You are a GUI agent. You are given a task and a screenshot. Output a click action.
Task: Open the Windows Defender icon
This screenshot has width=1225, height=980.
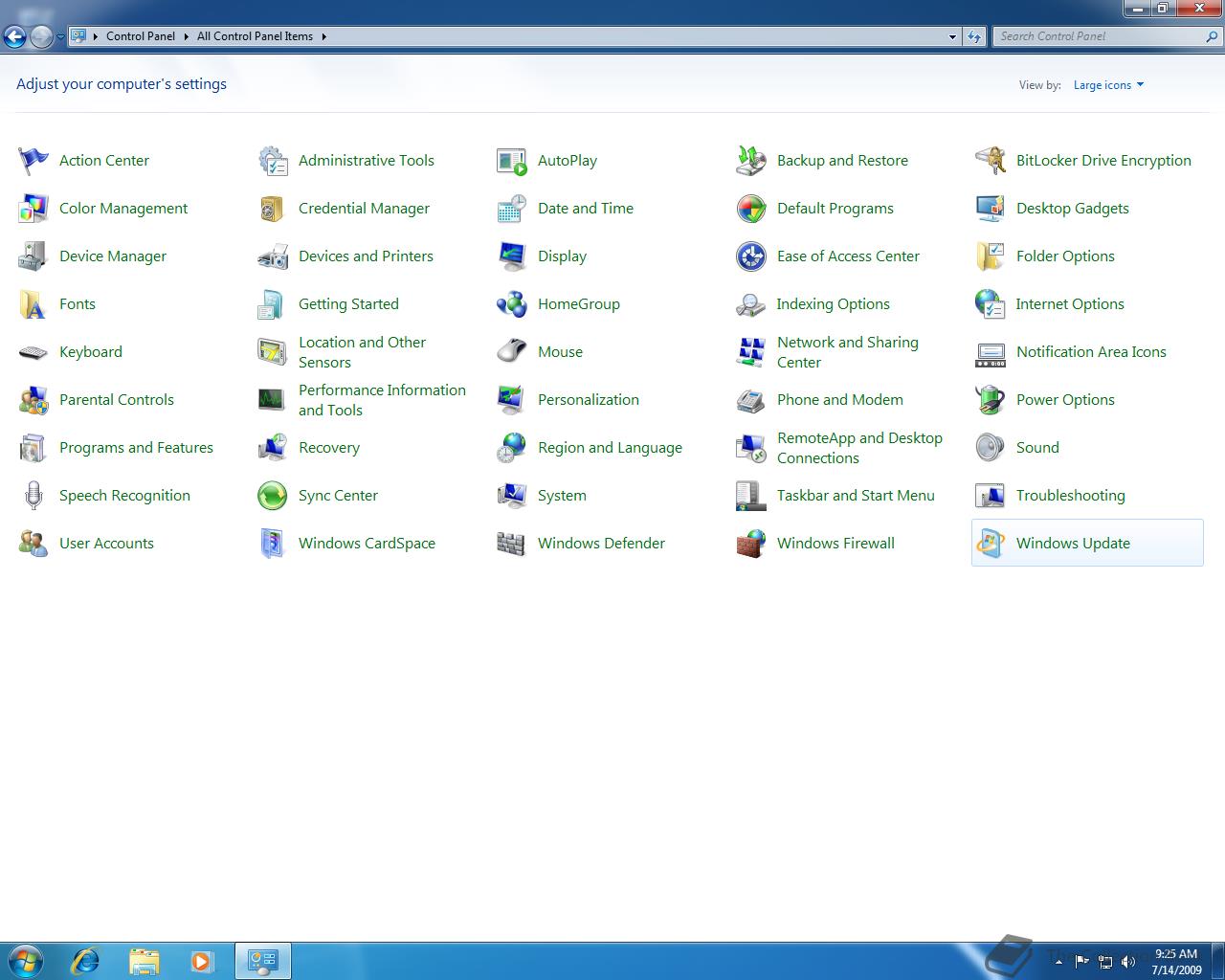tap(512, 544)
